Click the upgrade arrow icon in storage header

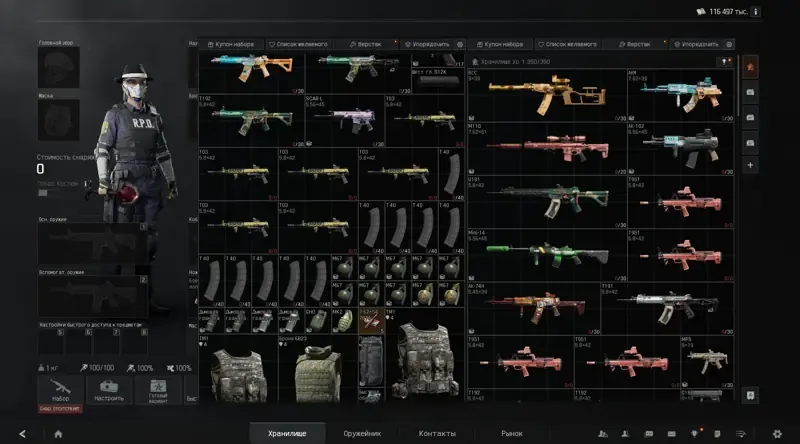click(x=724, y=61)
